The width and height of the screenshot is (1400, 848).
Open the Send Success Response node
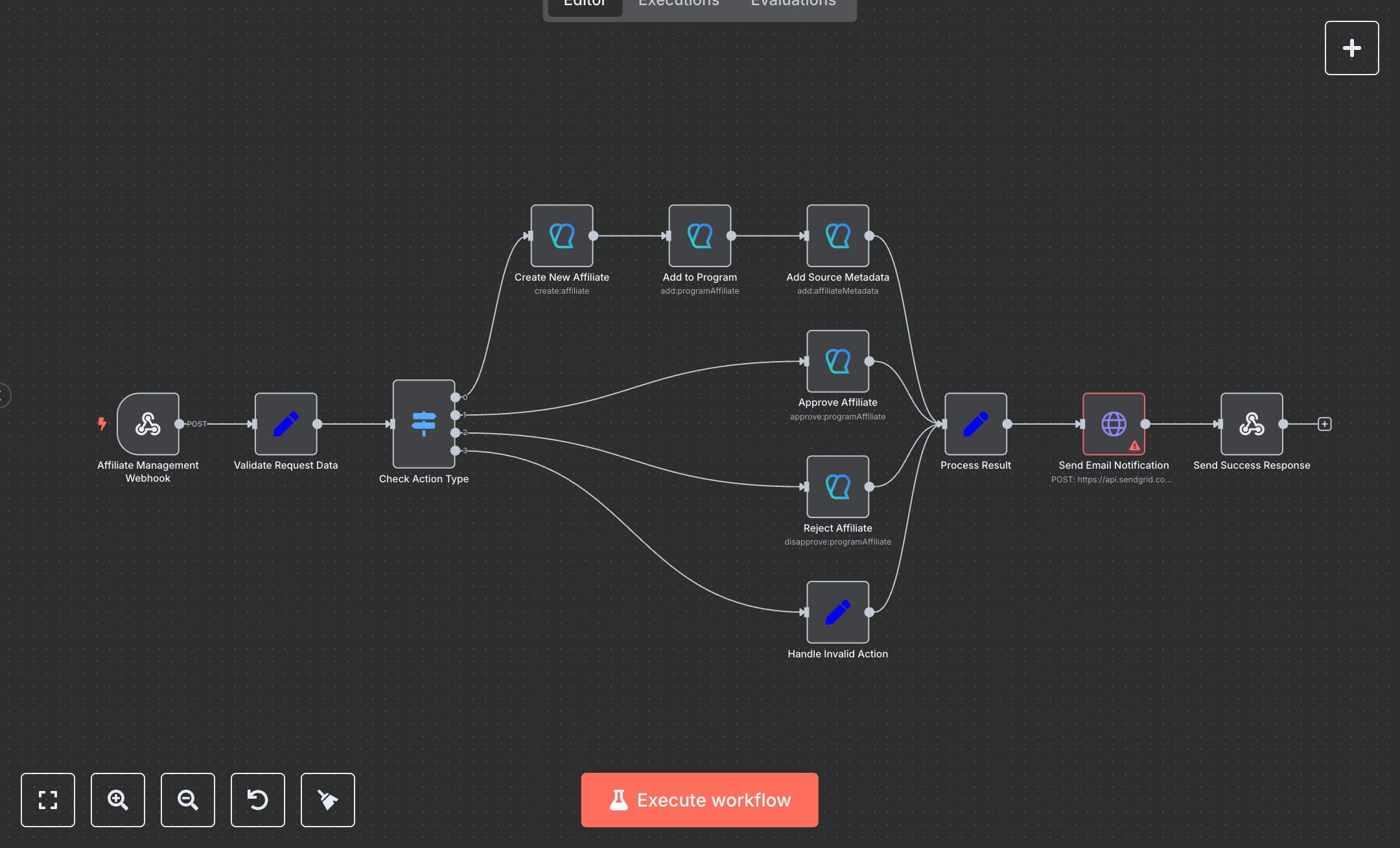(1251, 425)
